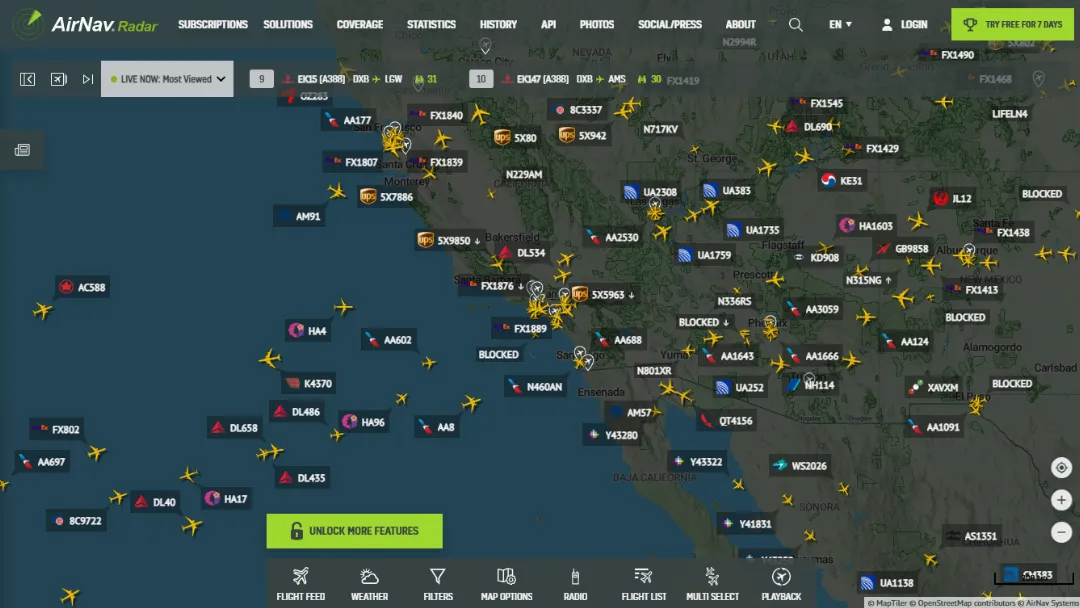This screenshot has height=608, width=1080.
Task: Select Korean Air flight KE31 label
Action: click(842, 180)
